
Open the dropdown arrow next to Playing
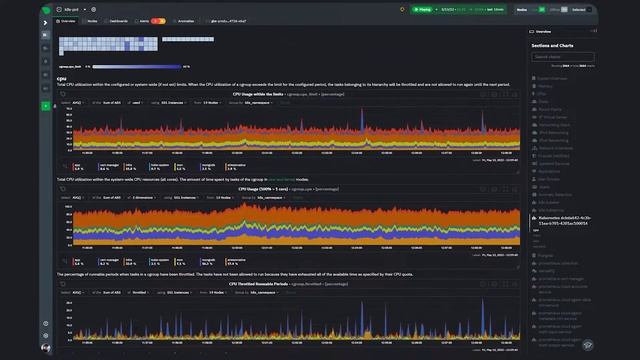(436, 9)
